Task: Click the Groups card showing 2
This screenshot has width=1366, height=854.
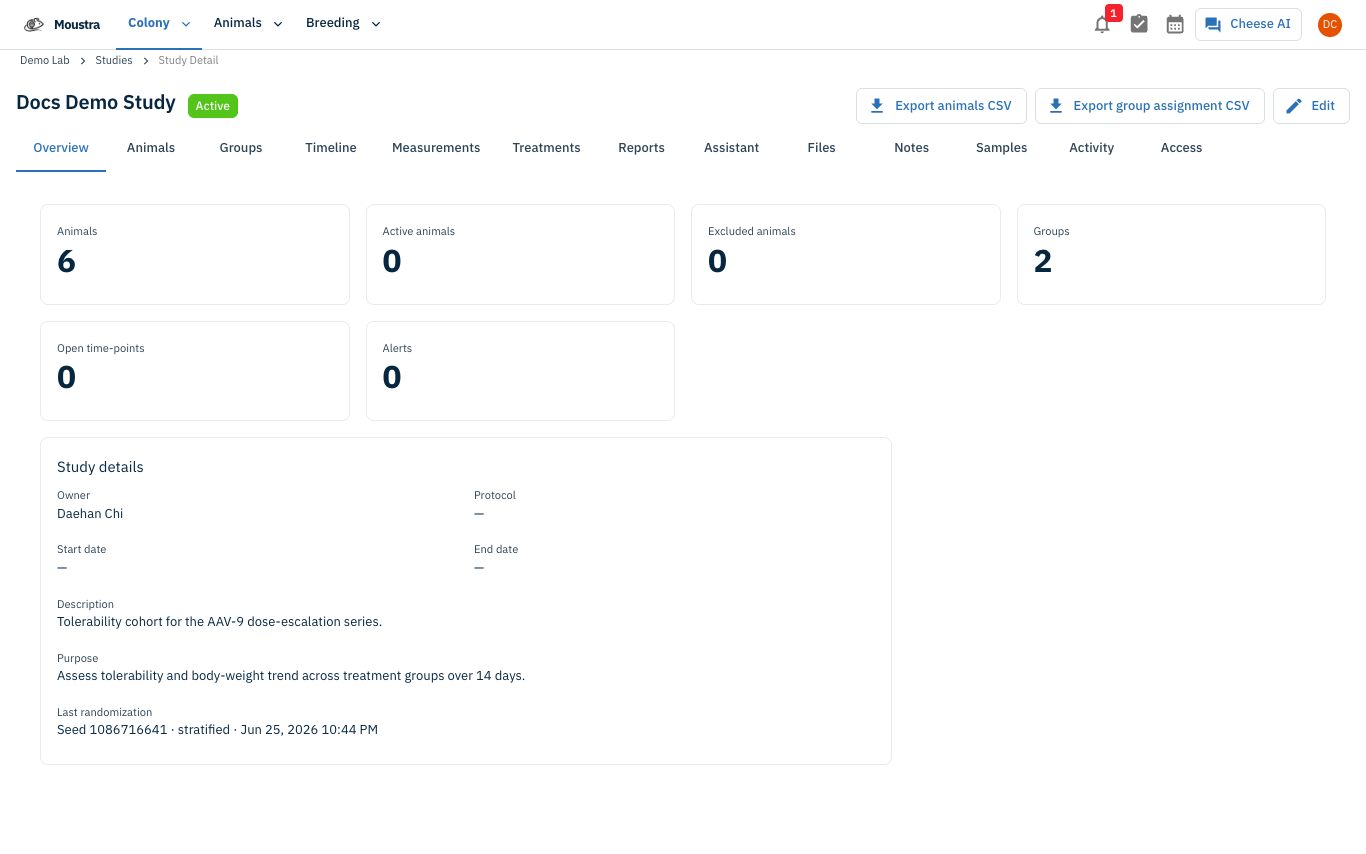Action: pyautogui.click(x=1171, y=254)
